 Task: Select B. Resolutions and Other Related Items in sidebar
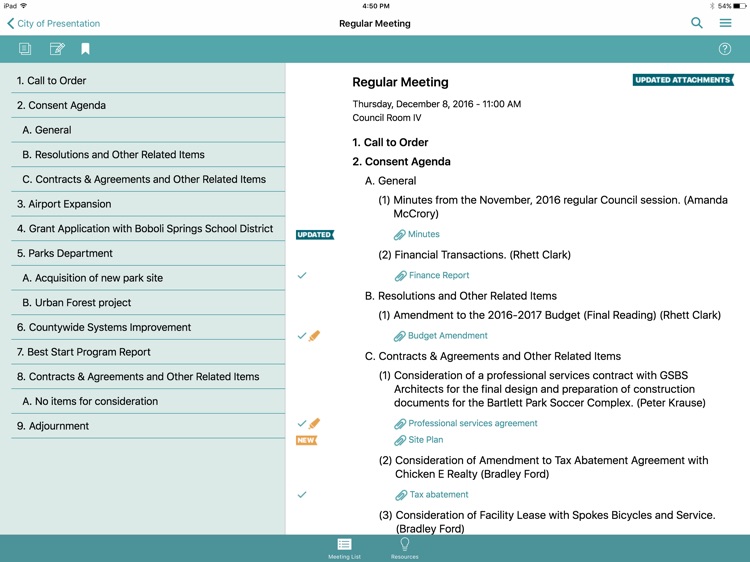pos(148,154)
